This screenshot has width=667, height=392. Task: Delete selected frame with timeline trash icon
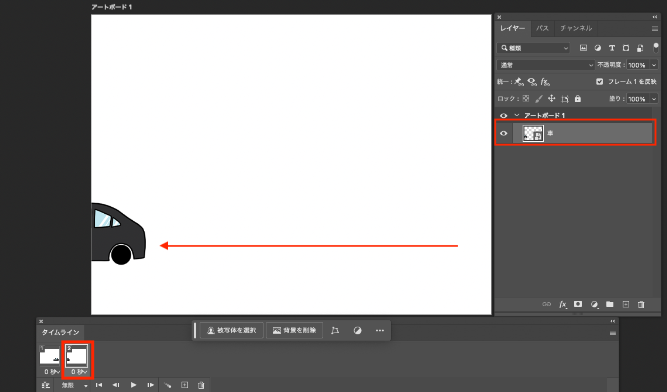point(201,385)
